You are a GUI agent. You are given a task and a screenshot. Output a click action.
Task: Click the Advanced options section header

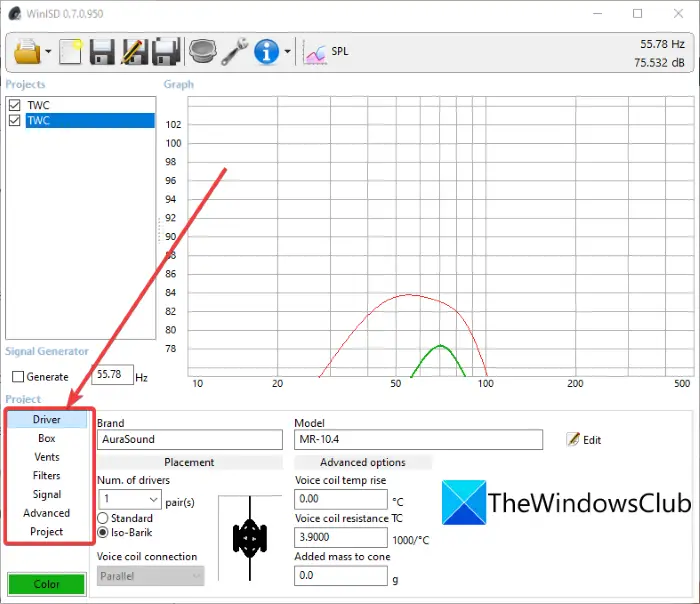pyautogui.click(x=362, y=462)
